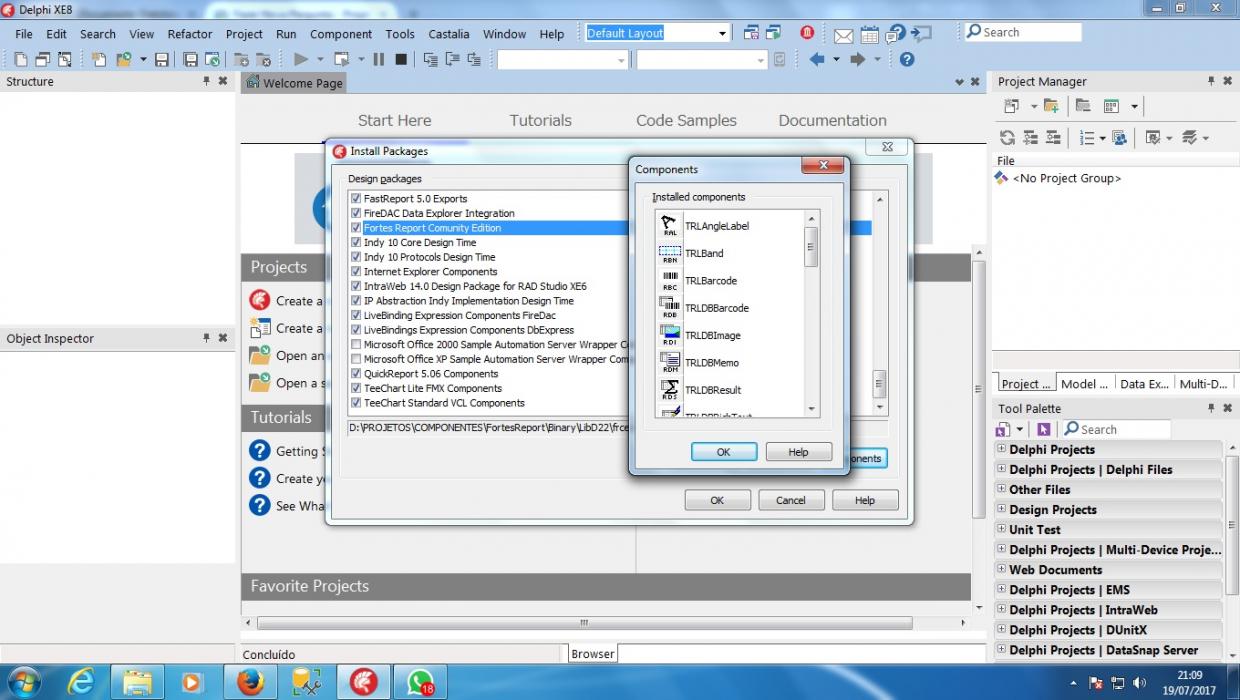1240x700 pixels.
Task: Expand Other Files category in Tool Palette
Action: (x=1001, y=489)
